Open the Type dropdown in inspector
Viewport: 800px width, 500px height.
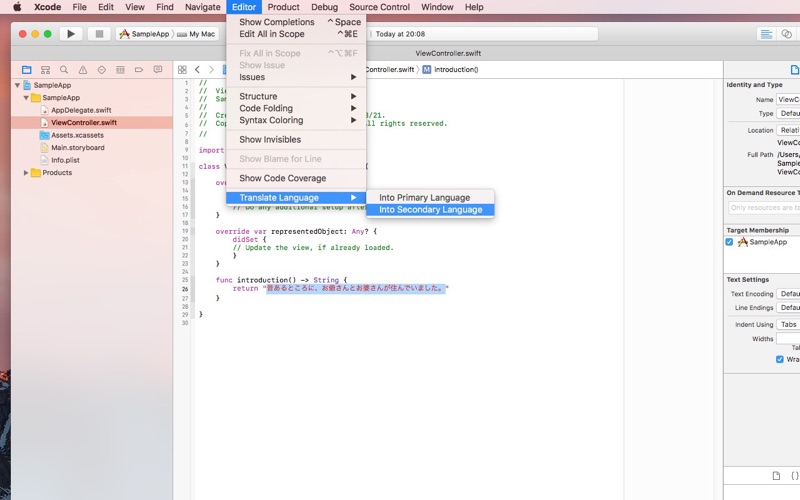click(788, 113)
